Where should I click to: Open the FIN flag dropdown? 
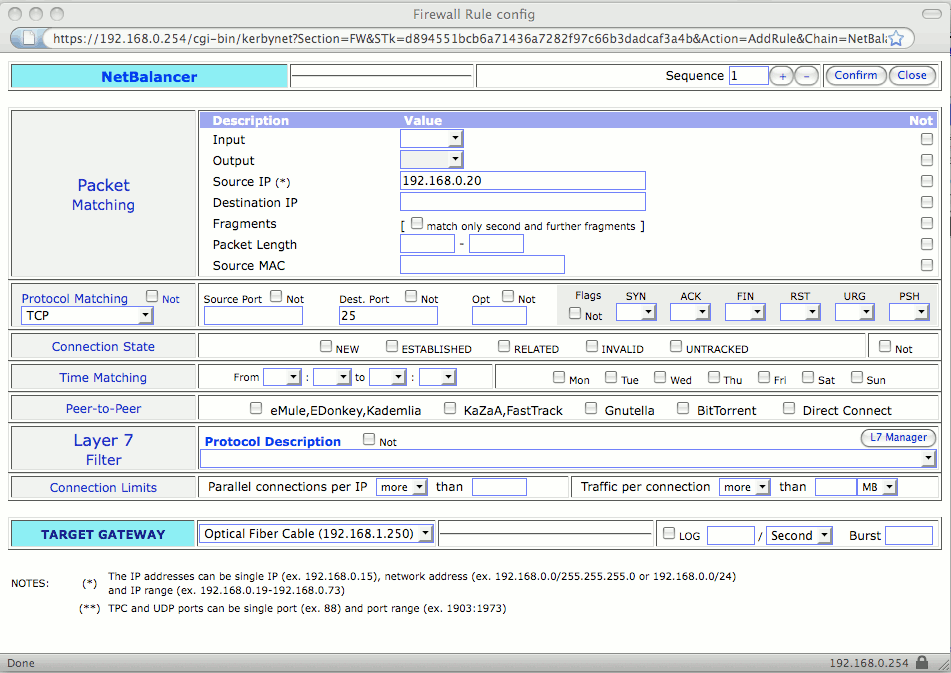745,312
